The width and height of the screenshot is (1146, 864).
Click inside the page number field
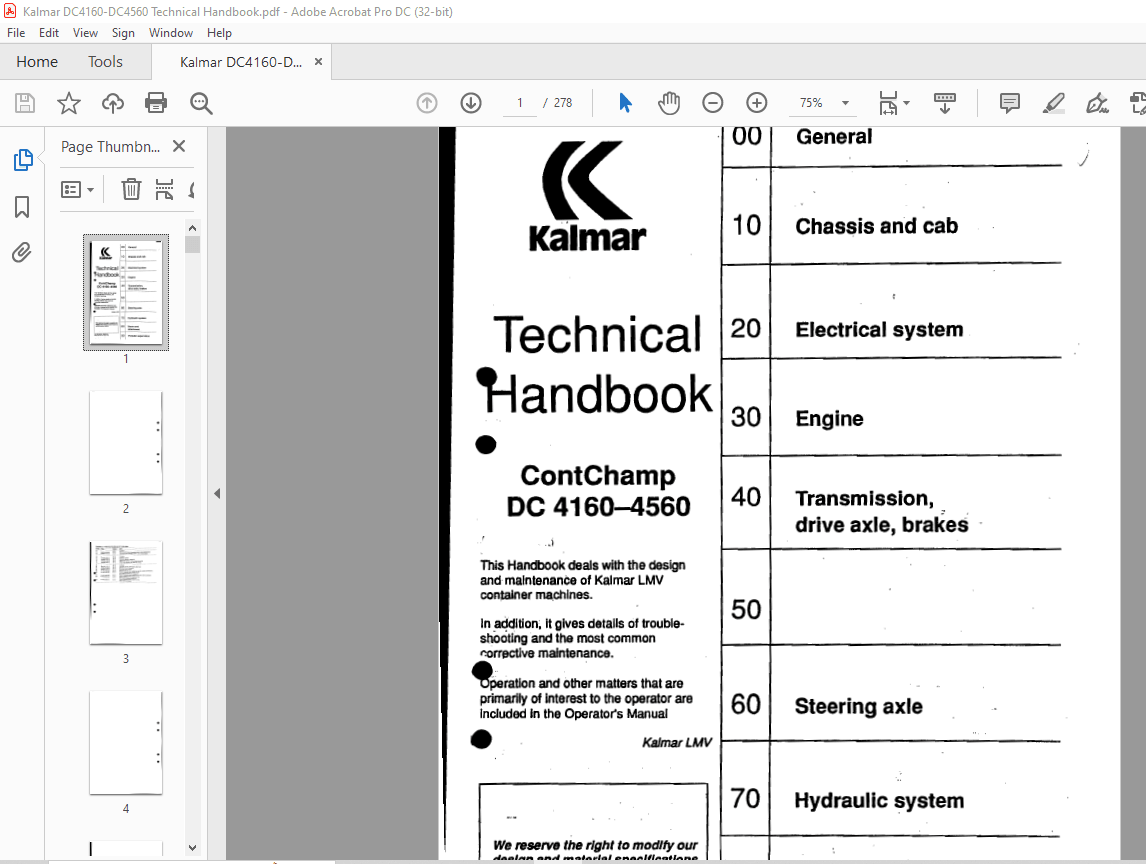point(520,102)
